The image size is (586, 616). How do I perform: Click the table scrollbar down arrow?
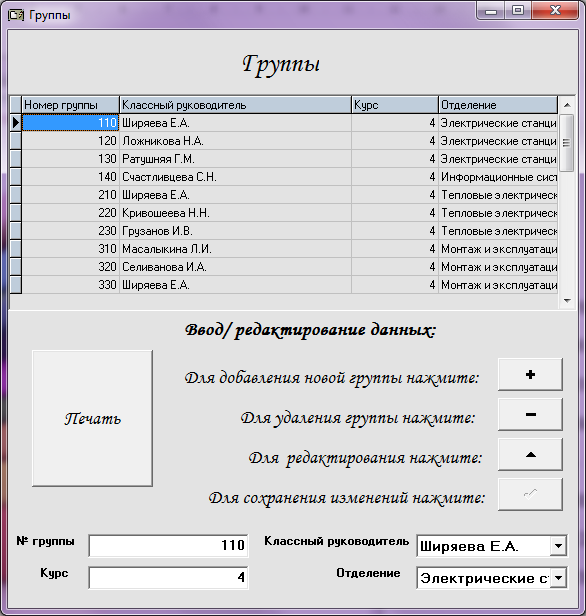tap(567, 301)
